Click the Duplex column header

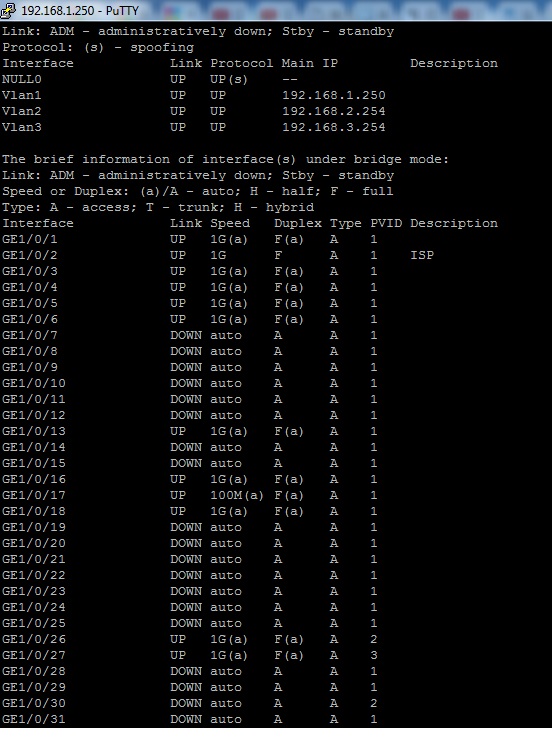[298, 224]
